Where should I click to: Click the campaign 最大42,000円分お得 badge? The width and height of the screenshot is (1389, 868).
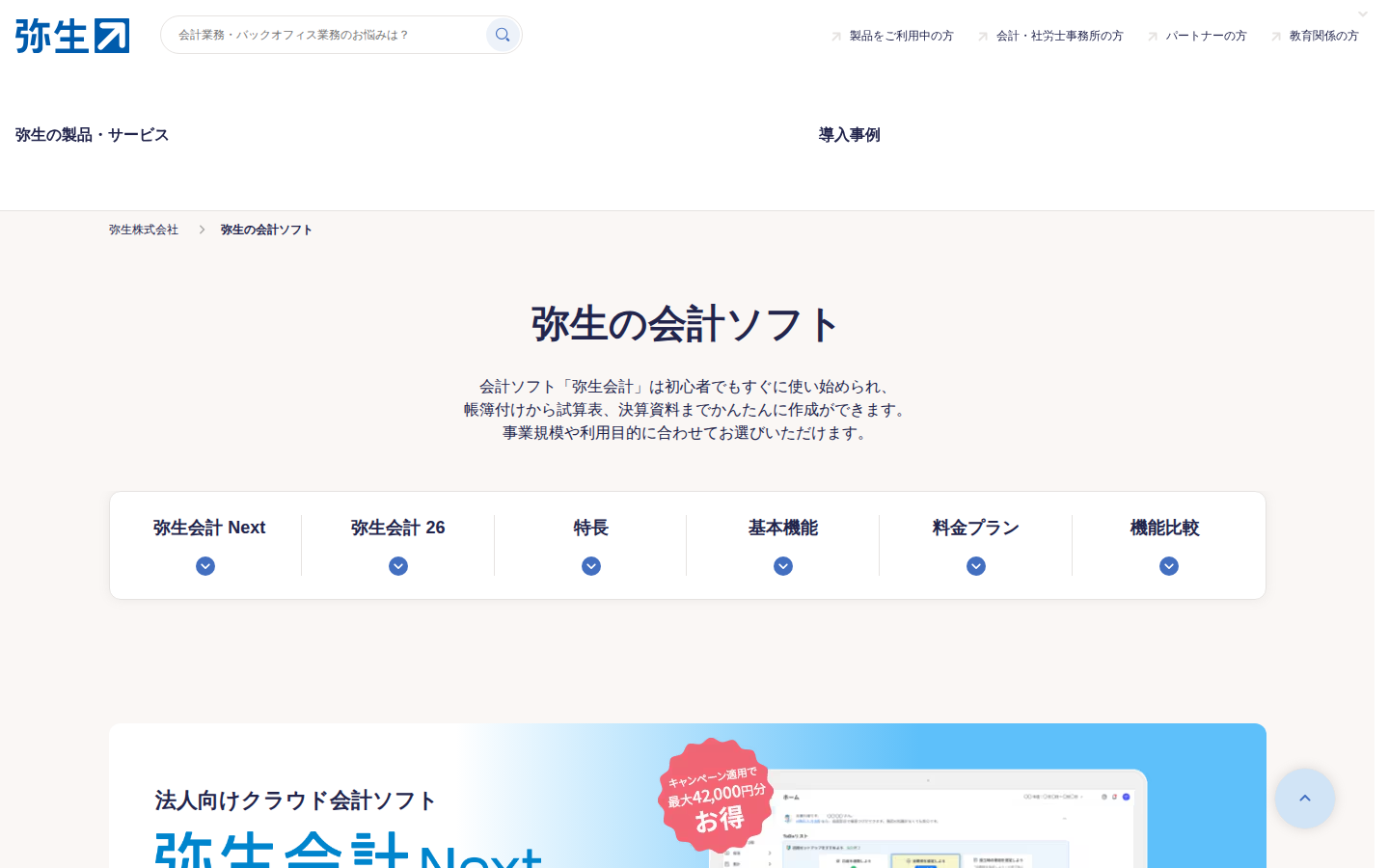pos(717,796)
